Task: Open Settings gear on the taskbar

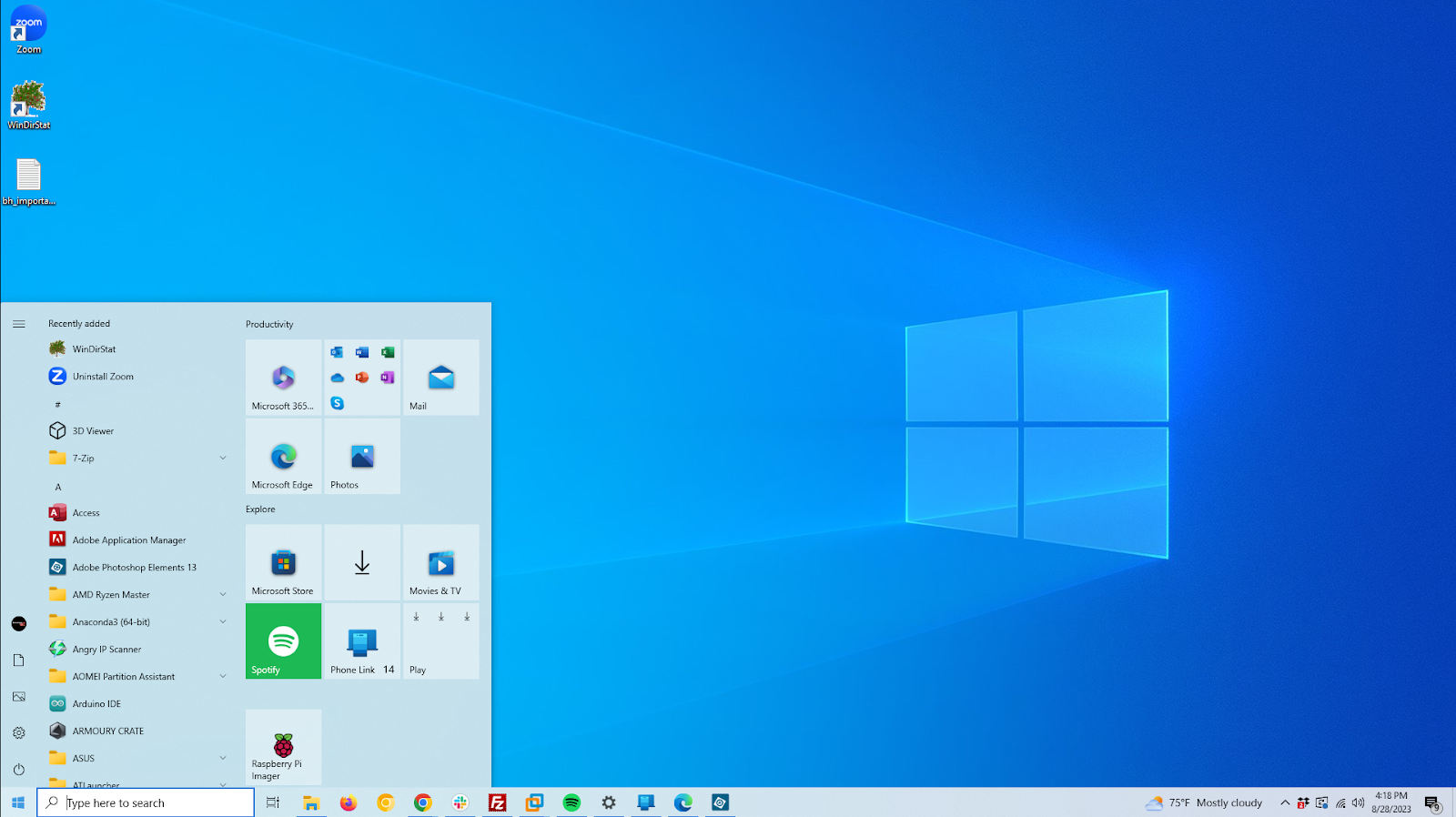Action: 609,802
